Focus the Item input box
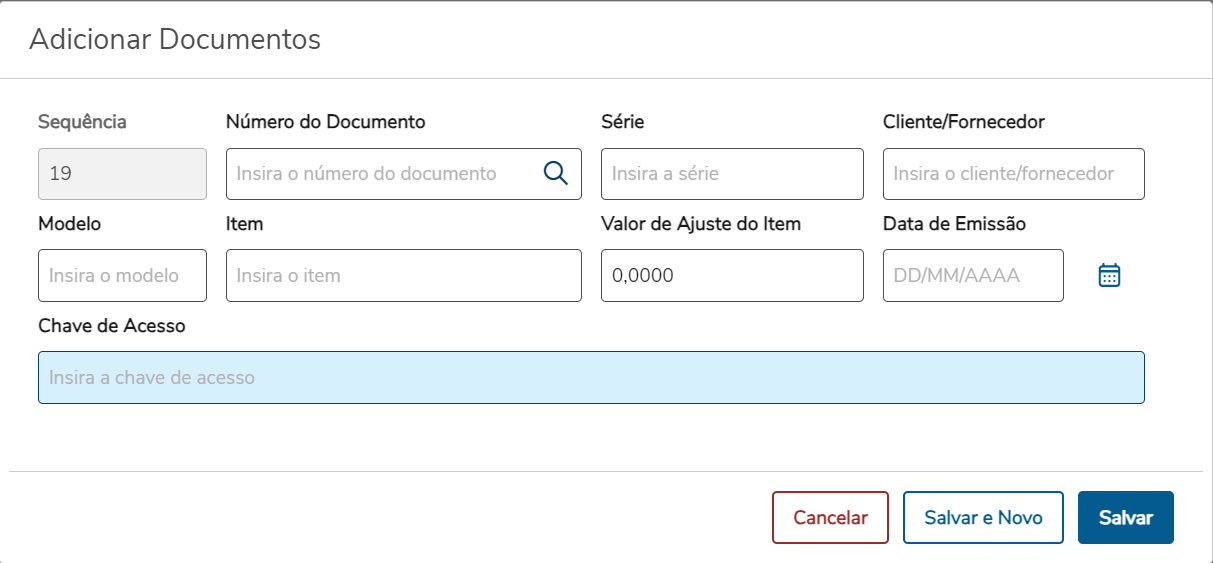The width and height of the screenshot is (1213, 563). [403, 275]
